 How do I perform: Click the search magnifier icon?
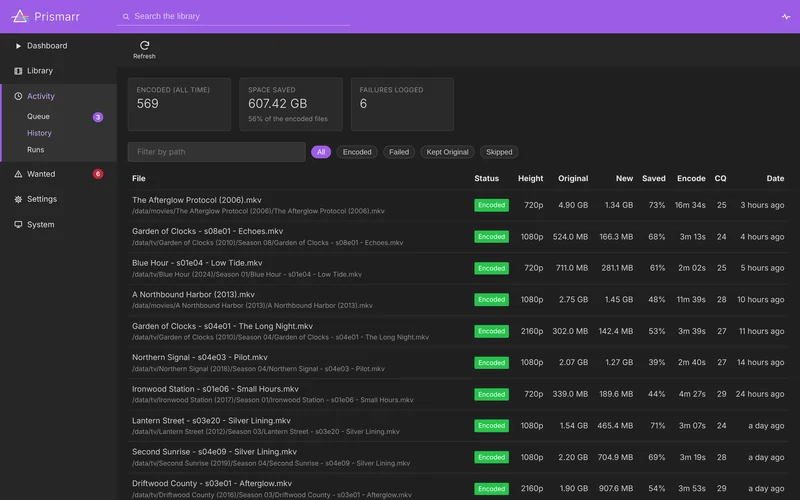pyautogui.click(x=126, y=17)
